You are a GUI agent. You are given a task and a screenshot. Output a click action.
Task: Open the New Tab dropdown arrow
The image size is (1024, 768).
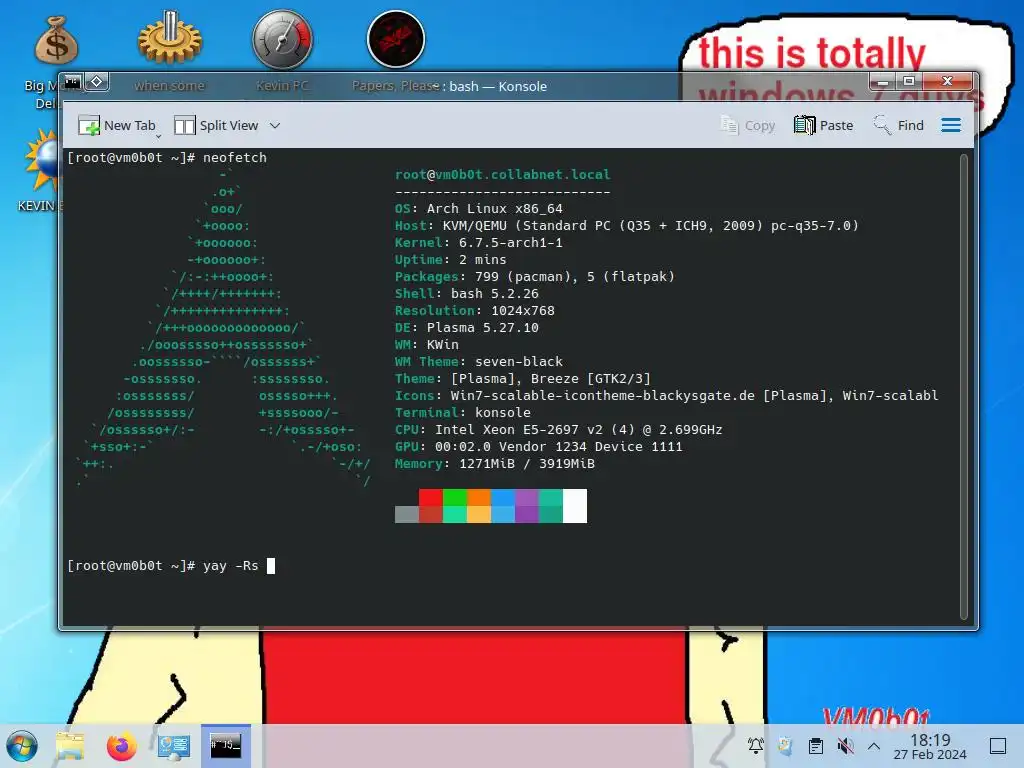click(158, 136)
